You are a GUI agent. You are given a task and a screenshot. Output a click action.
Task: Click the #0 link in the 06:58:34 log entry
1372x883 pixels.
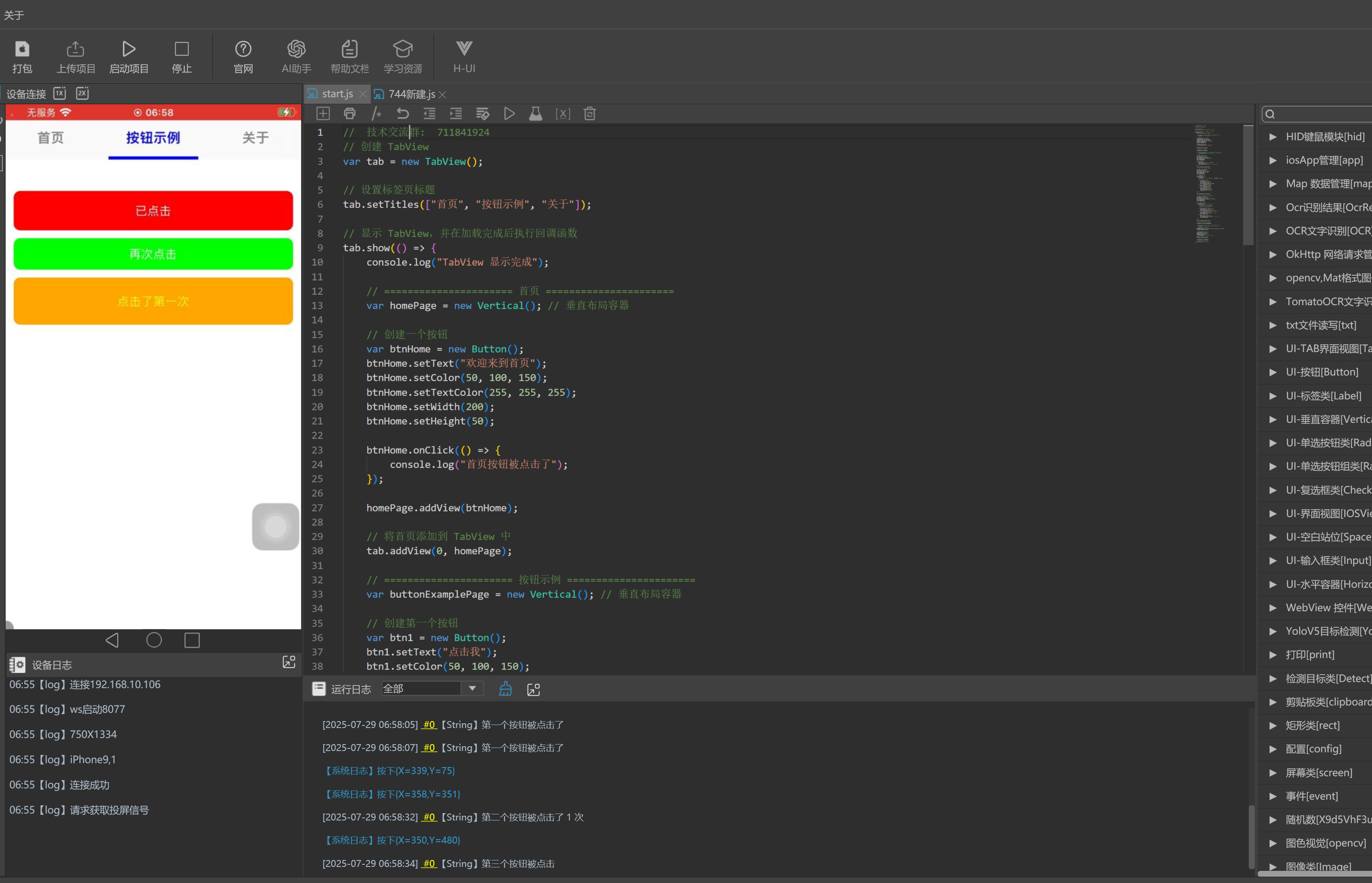[x=429, y=863]
